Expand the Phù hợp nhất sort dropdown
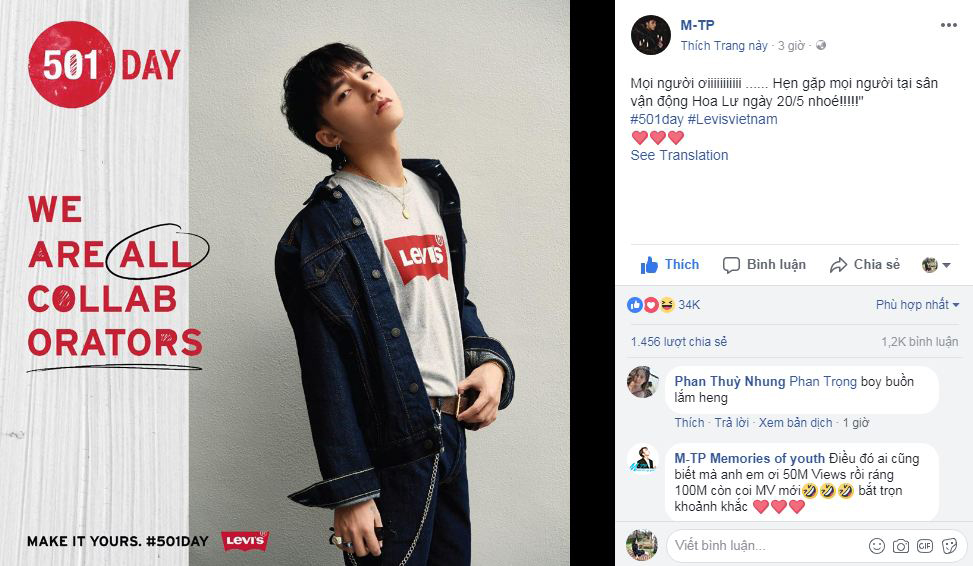 (917, 305)
